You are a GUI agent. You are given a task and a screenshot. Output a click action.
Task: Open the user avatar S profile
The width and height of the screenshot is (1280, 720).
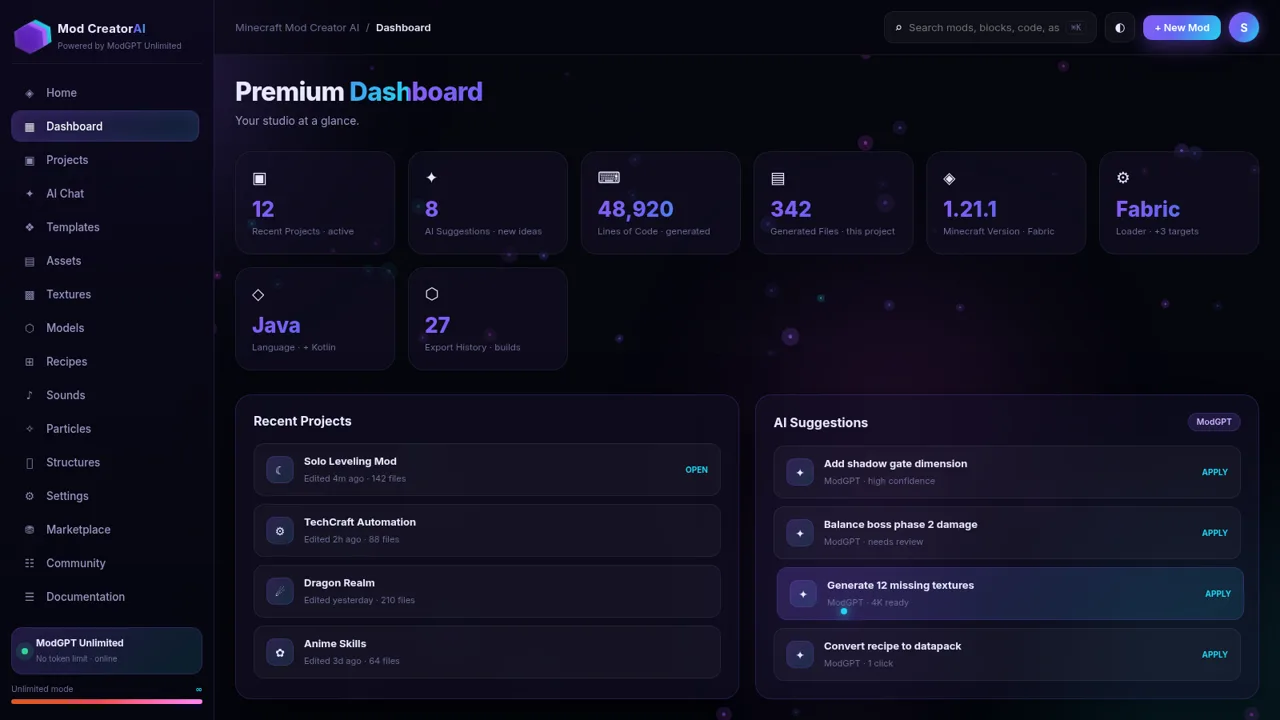1244,28
